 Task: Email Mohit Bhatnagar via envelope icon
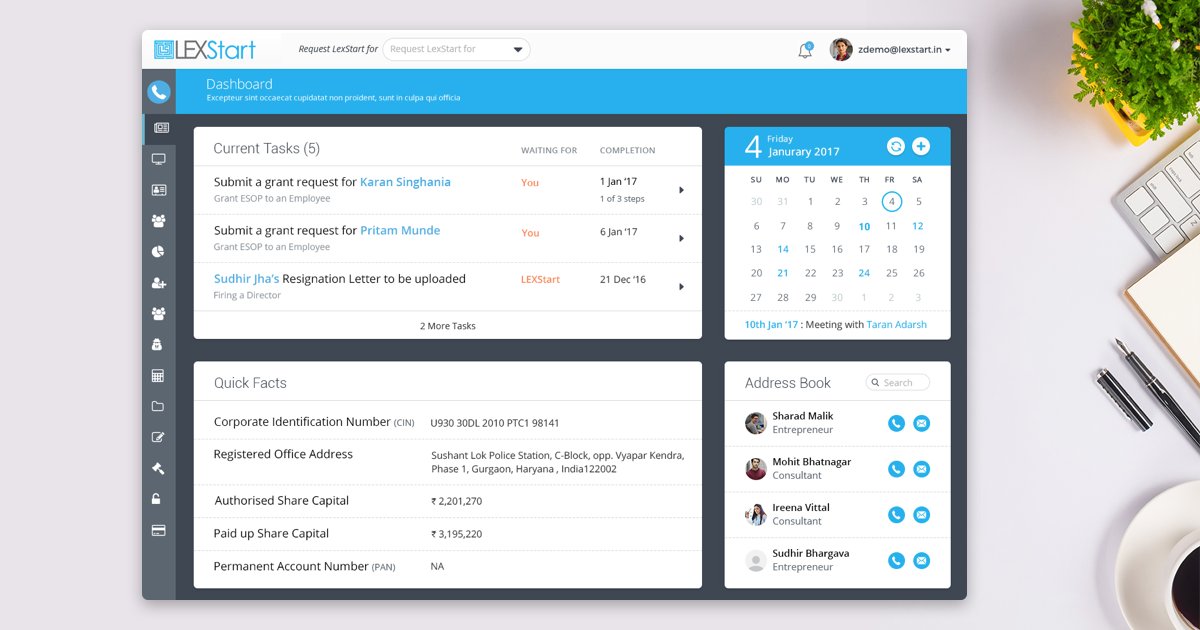coord(921,469)
